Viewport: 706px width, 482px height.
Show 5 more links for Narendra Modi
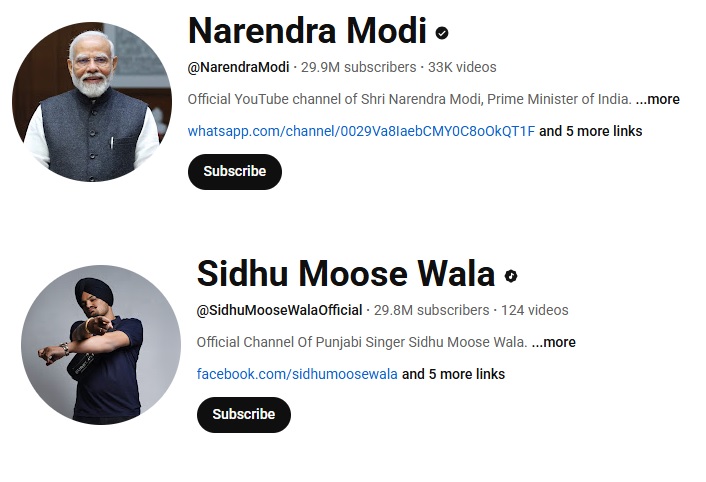[590, 131]
